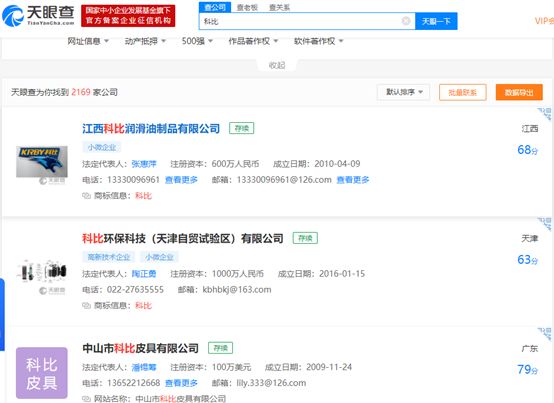Open 科比环保科技（天津自贸试验区）有限公司 page
554x403 pixels.
pos(183,238)
